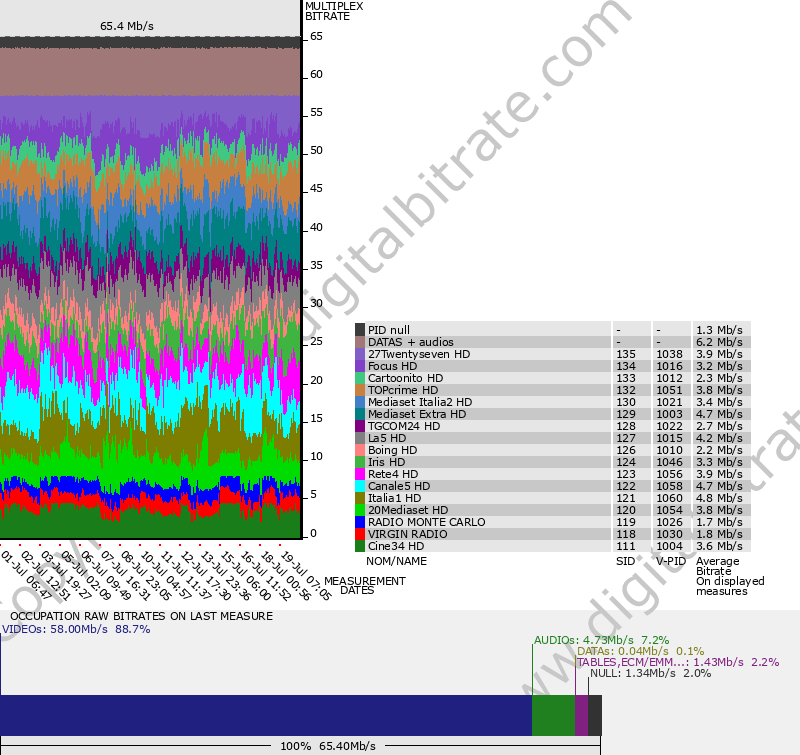The height and width of the screenshot is (755, 800).
Task: Click the NULL 1.34Mb/s 2.0% label
Action: pos(651,673)
